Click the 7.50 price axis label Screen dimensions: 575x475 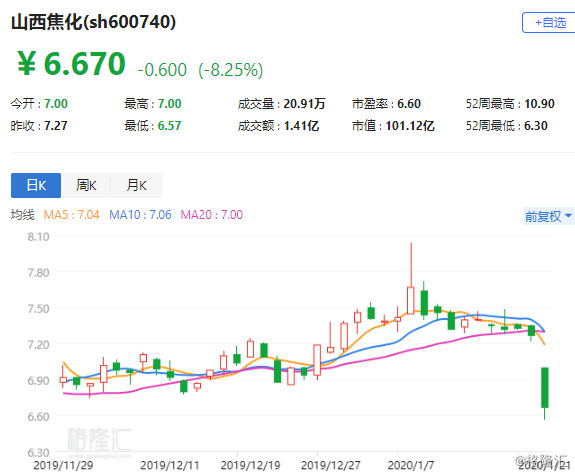38,308
